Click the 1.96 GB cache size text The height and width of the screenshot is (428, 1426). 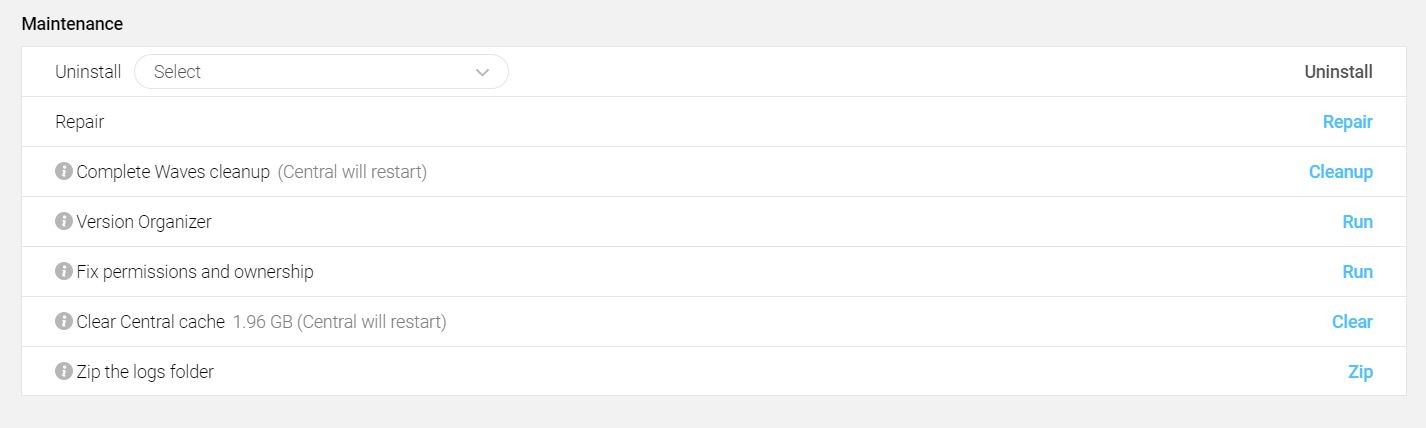pyautogui.click(x=262, y=322)
